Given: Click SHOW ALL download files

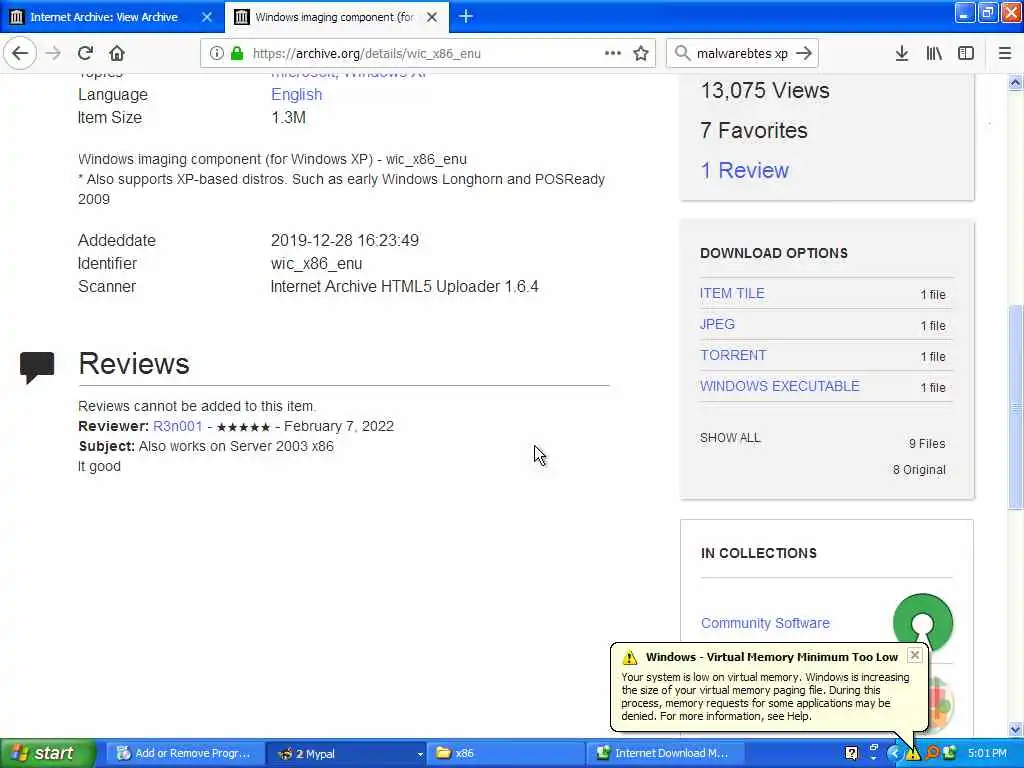Looking at the screenshot, I should point(730,438).
